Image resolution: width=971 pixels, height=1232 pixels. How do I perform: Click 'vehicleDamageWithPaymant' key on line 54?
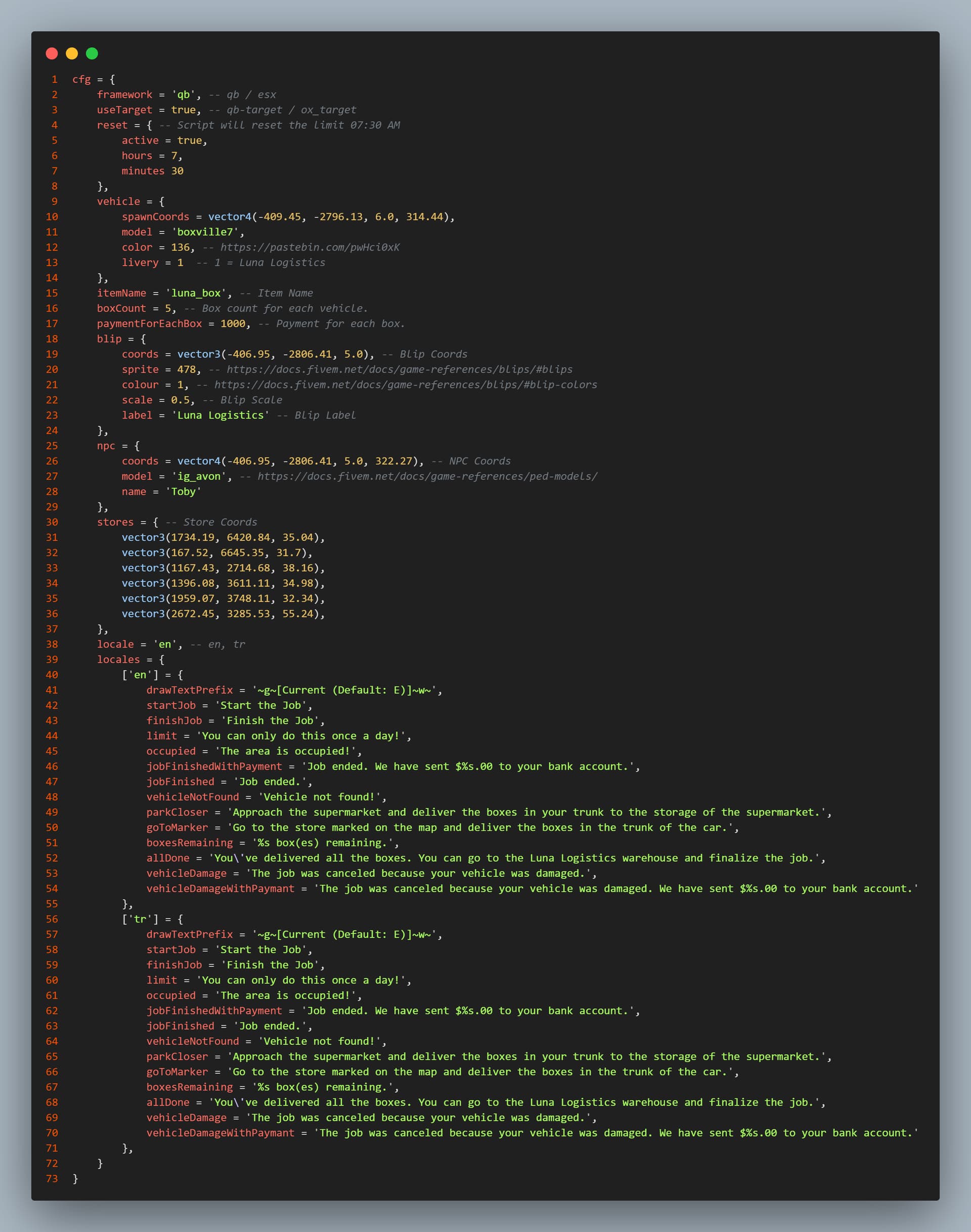pyautogui.click(x=220, y=888)
